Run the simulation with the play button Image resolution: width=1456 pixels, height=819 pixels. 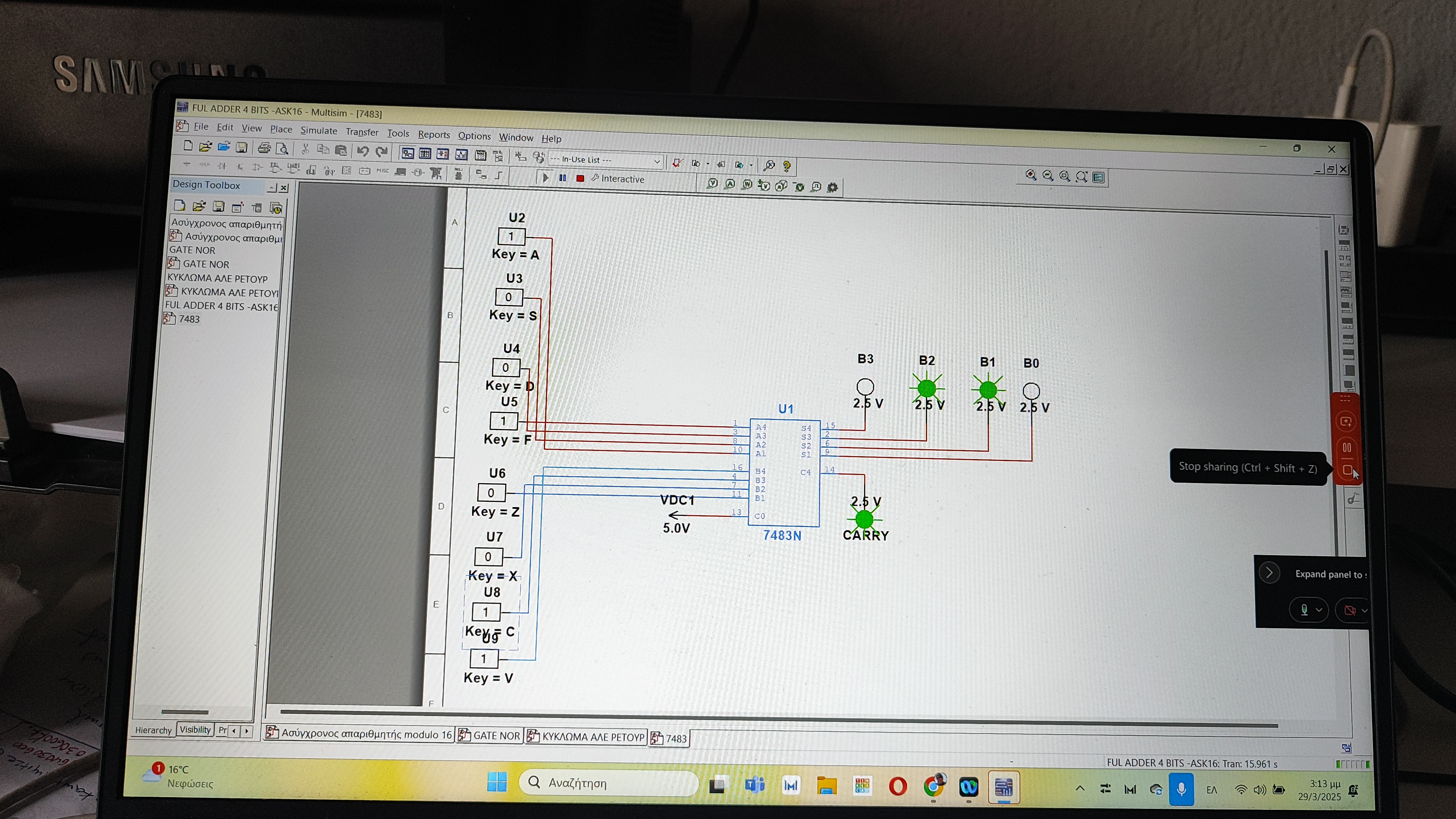coord(545,178)
